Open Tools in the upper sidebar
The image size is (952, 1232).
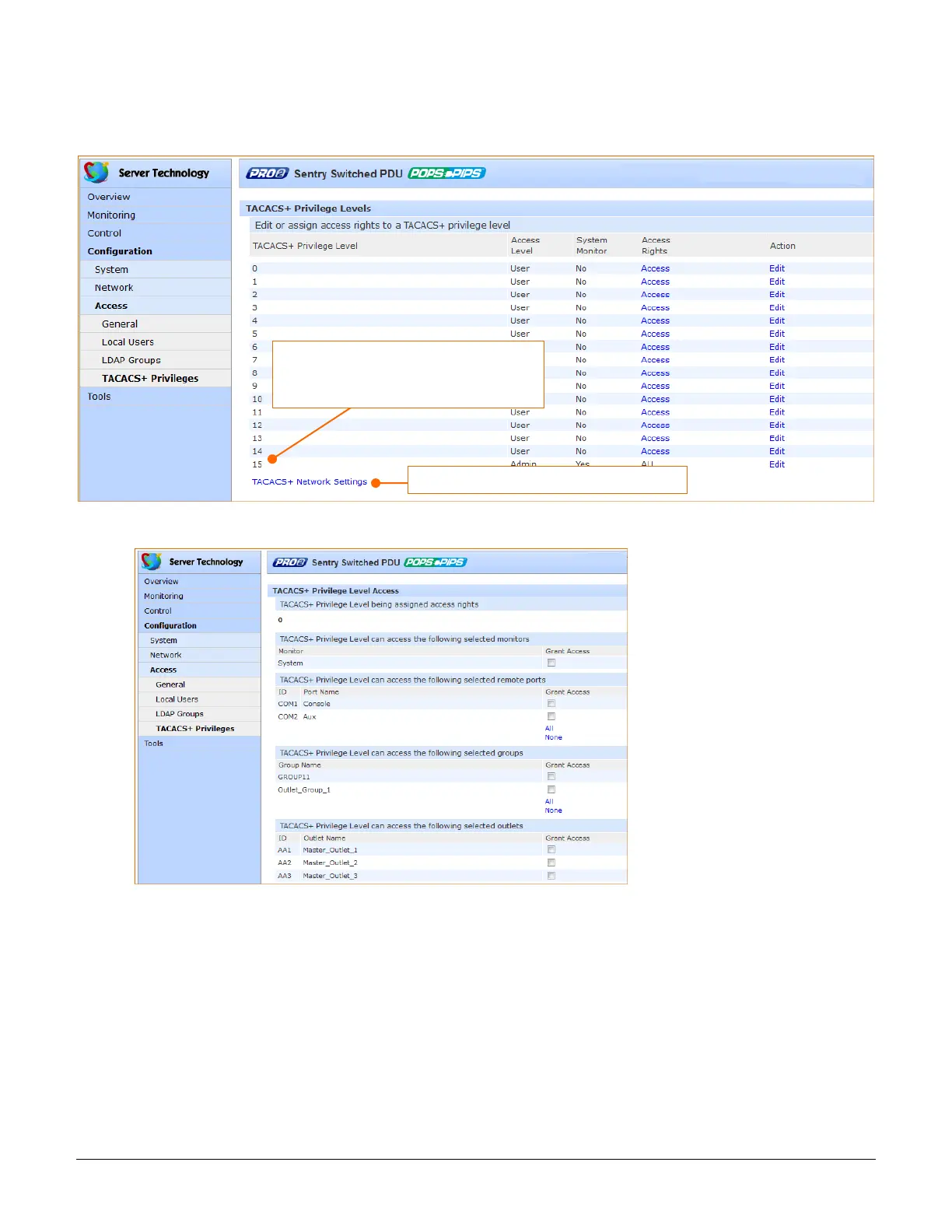pos(99,397)
